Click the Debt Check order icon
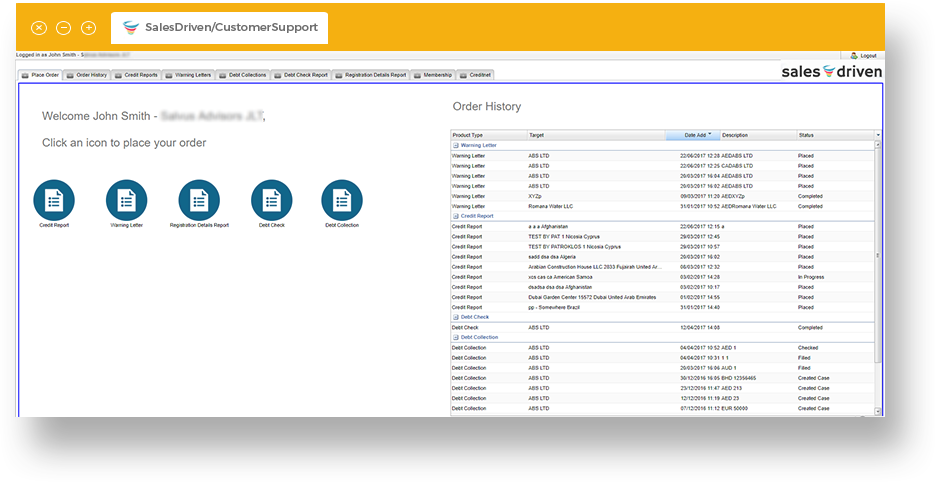This screenshot has width=935, height=482. (272, 200)
